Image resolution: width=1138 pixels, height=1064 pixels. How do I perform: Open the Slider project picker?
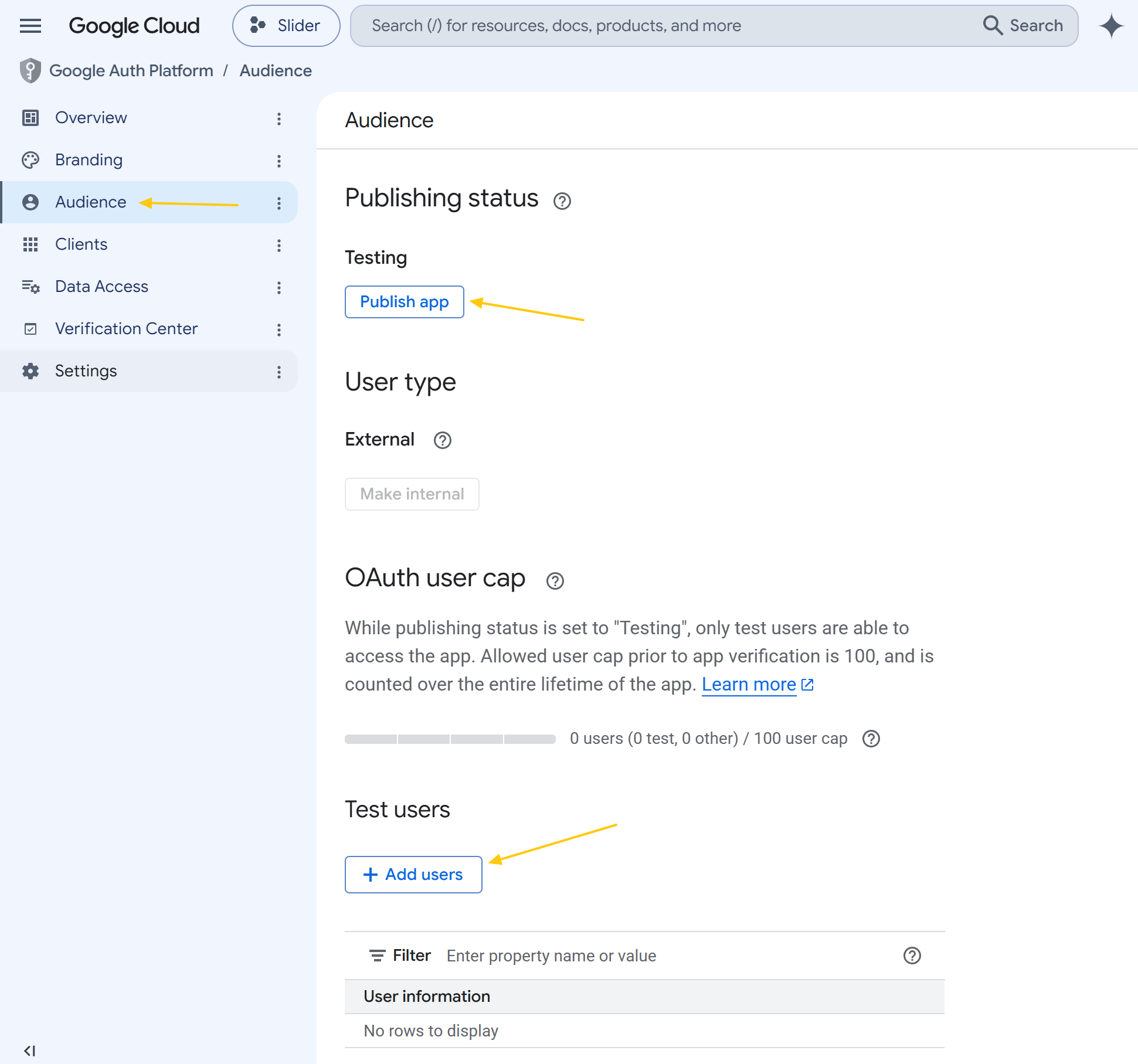pyautogui.click(x=286, y=26)
